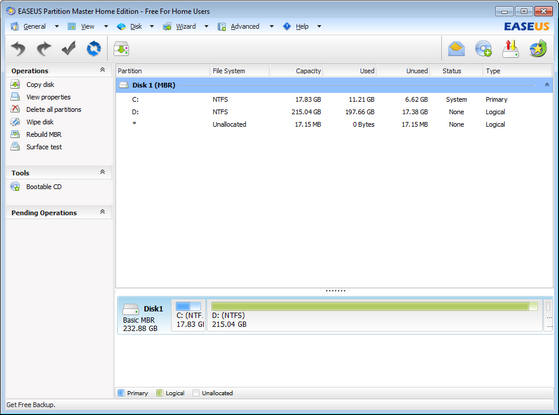This screenshot has height=415, width=559.
Task: Collapse the Pending Operations panel
Action: coord(102,212)
